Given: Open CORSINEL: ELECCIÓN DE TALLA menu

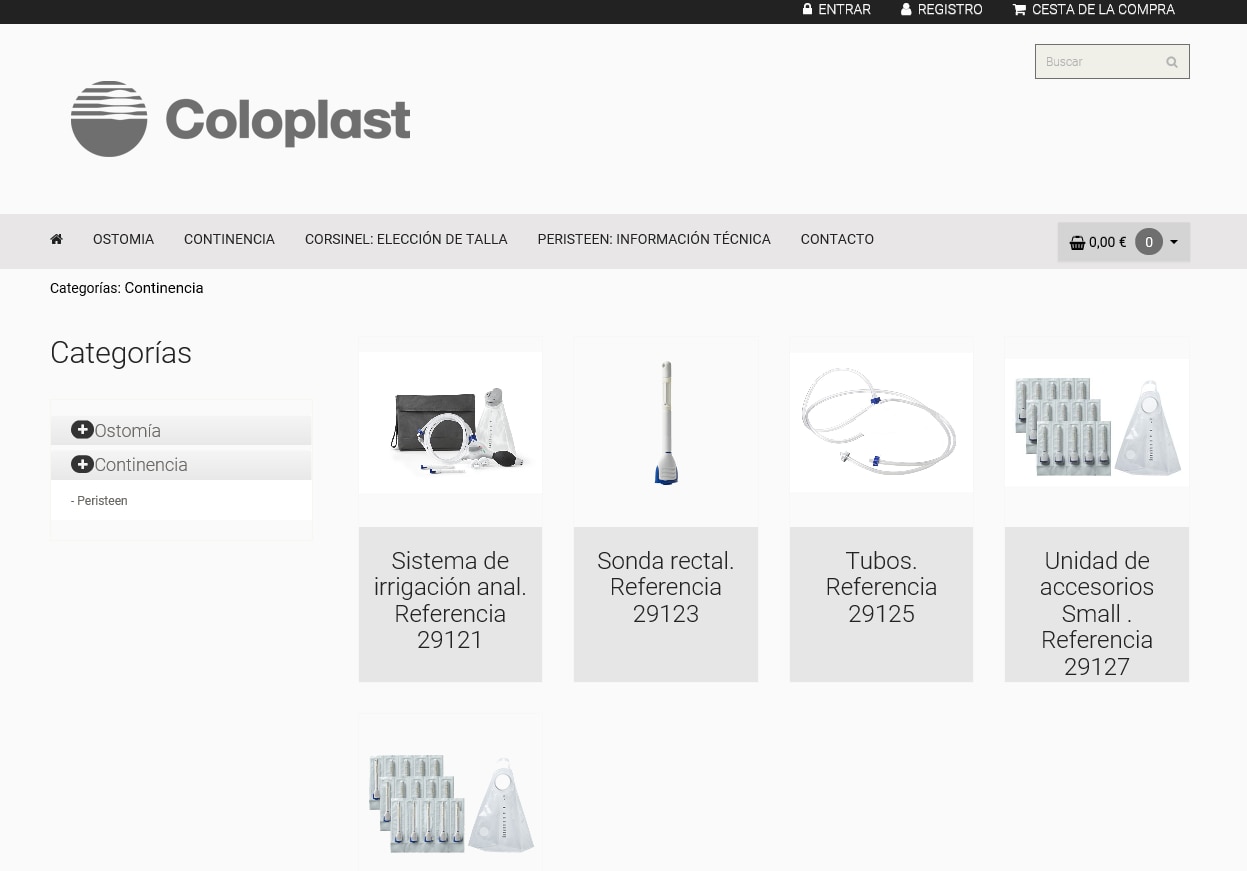Looking at the screenshot, I should [406, 239].
